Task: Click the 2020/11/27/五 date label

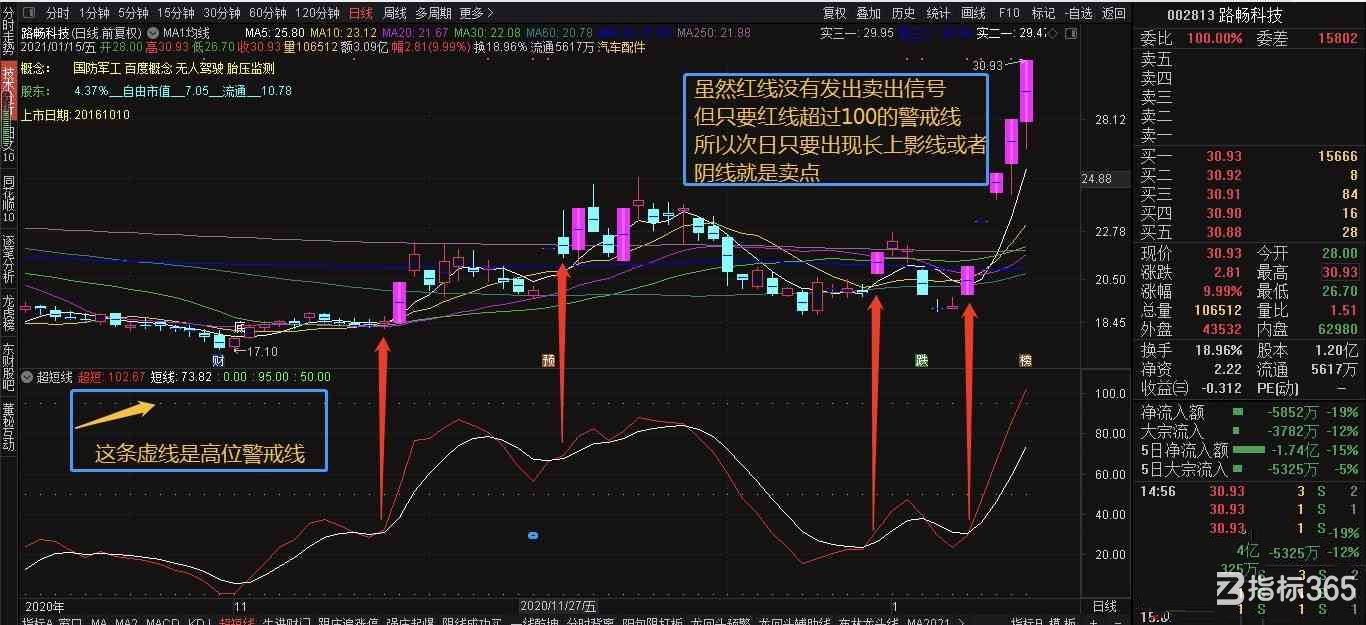Action: pos(558,606)
